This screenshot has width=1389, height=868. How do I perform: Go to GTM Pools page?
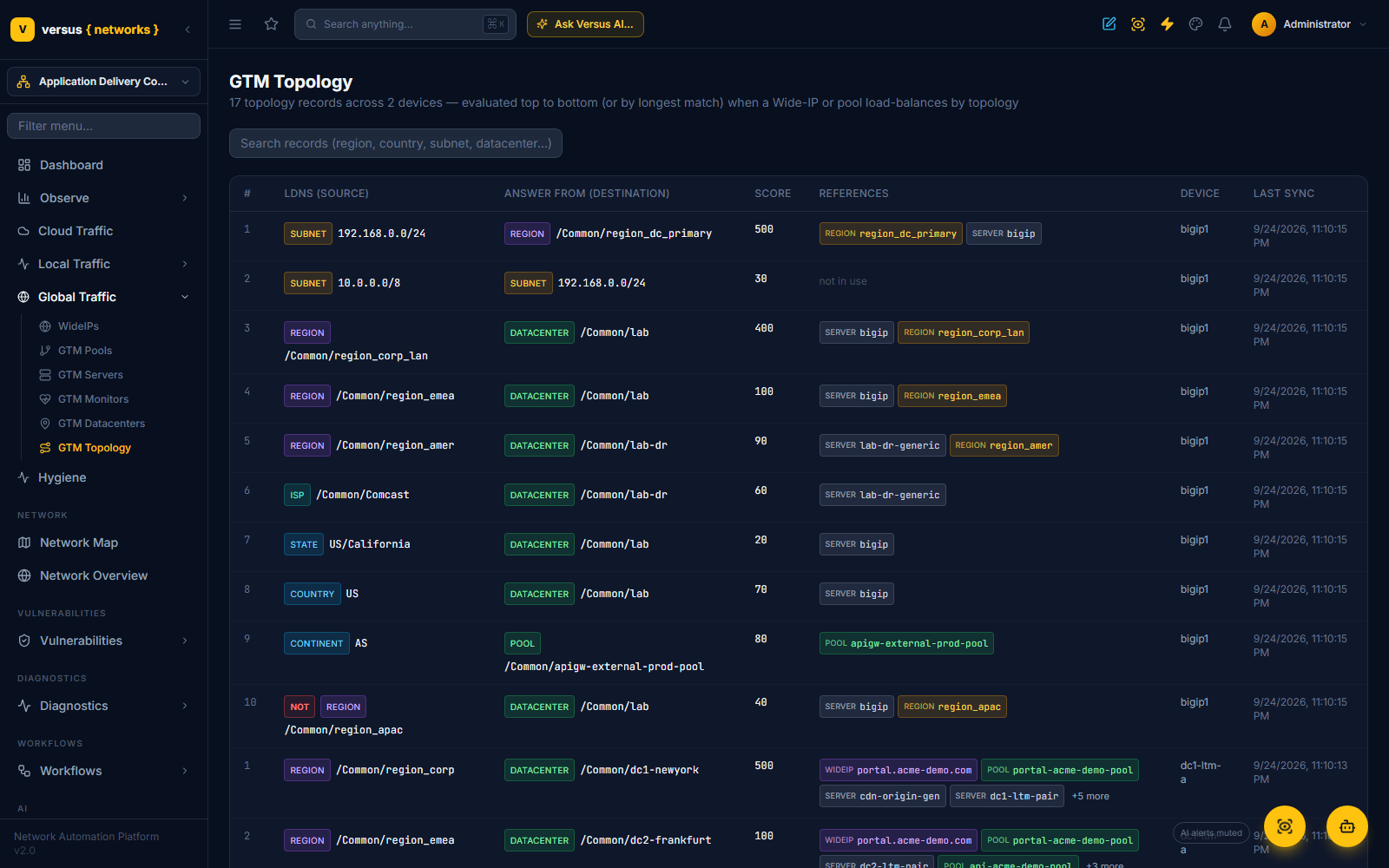tap(85, 351)
